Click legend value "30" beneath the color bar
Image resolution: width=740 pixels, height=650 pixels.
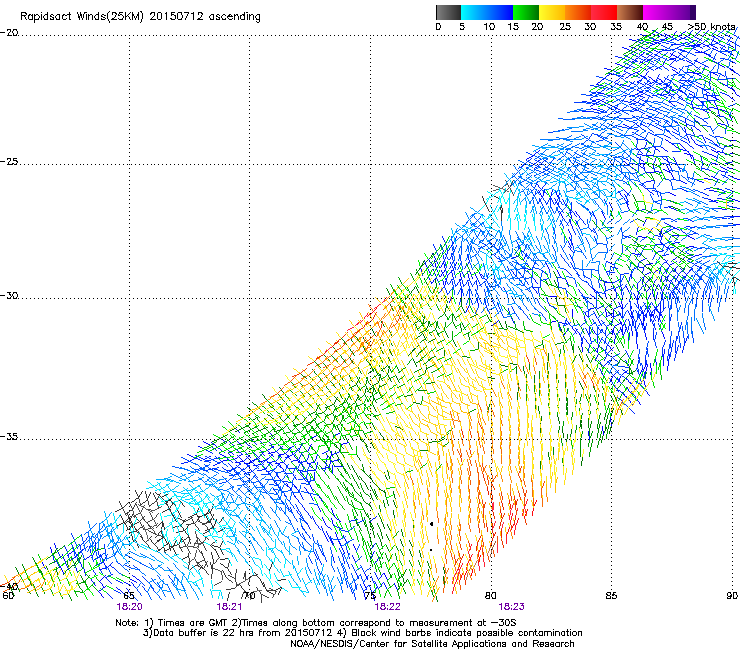pyautogui.click(x=590, y=27)
